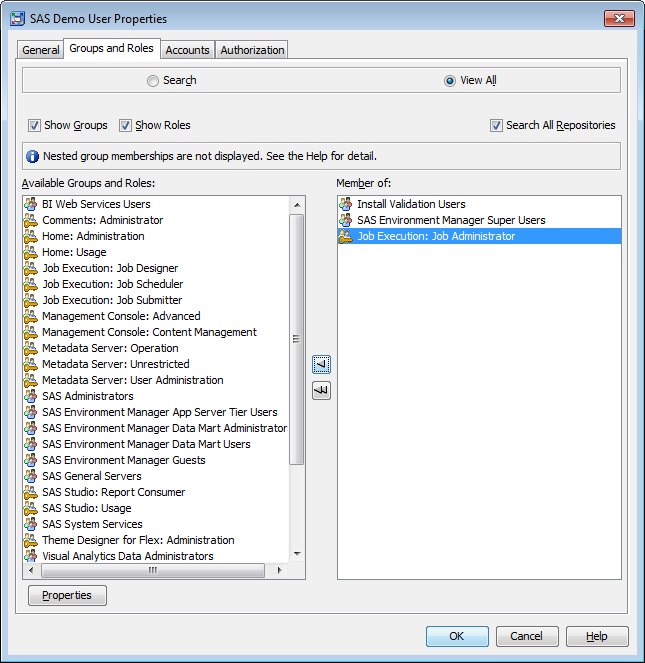The height and width of the screenshot is (663, 645).
Task: Select SAS Environment Manager App Server Tier Users
Action: 160,412
